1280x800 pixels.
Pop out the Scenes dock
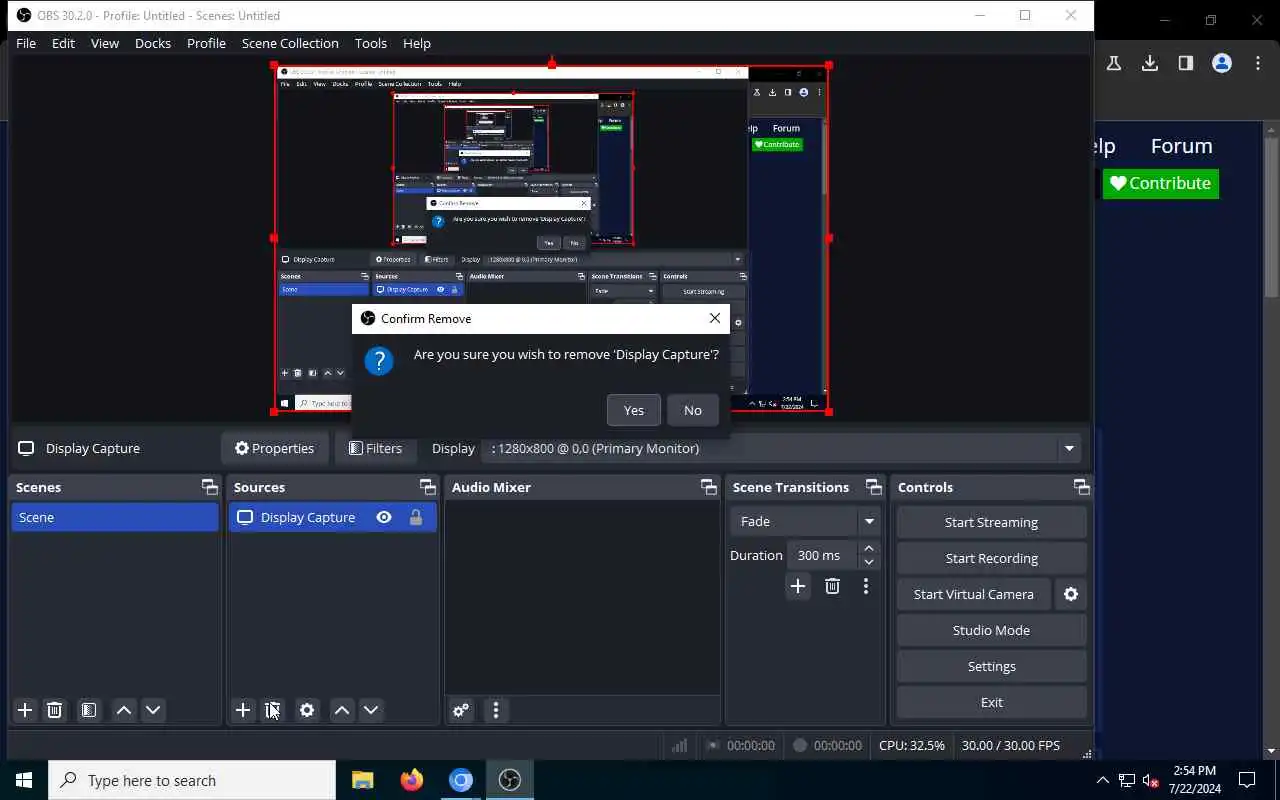click(209, 487)
